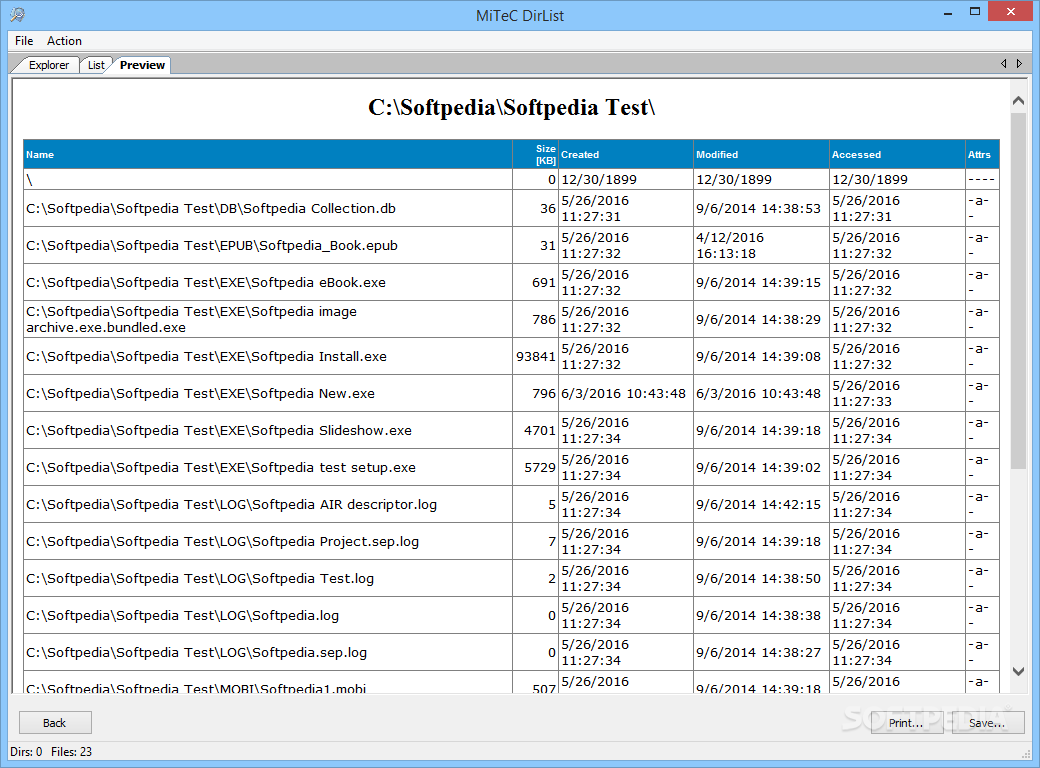Select the Softpedia Slideshow.exe row name
This screenshot has width=1040, height=768.
(219, 430)
